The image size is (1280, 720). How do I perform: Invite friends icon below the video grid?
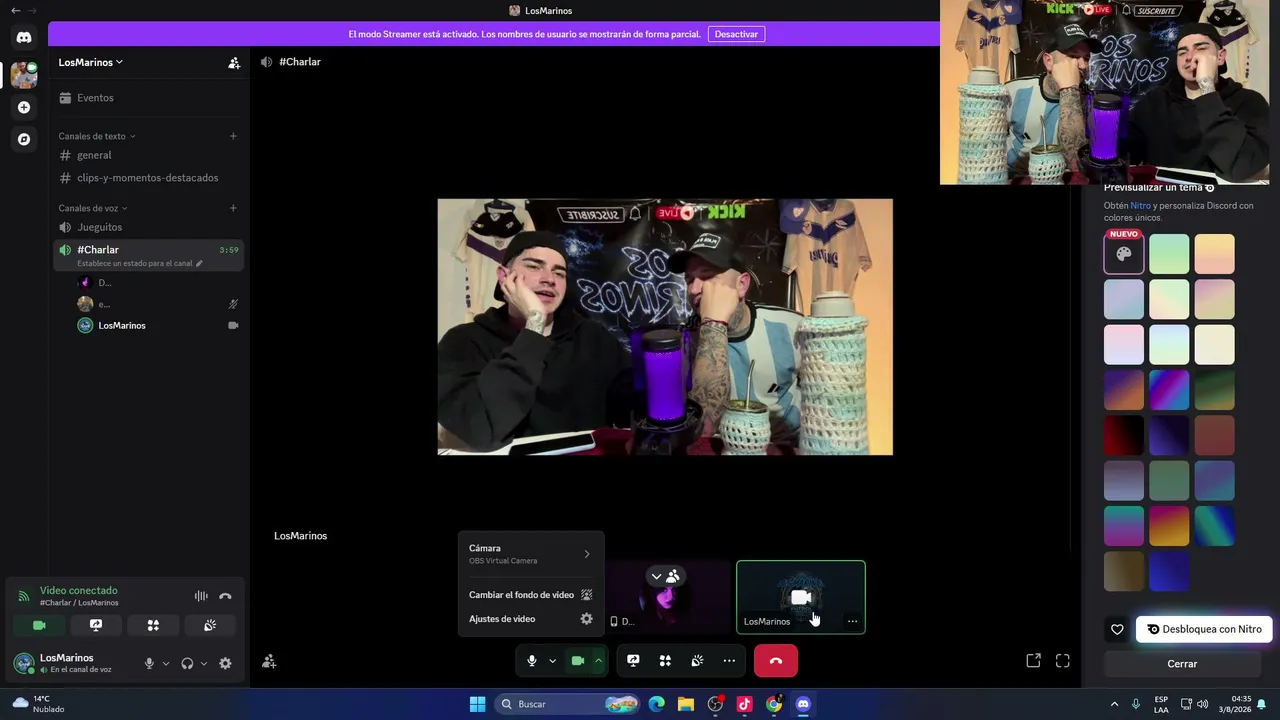pos(269,661)
